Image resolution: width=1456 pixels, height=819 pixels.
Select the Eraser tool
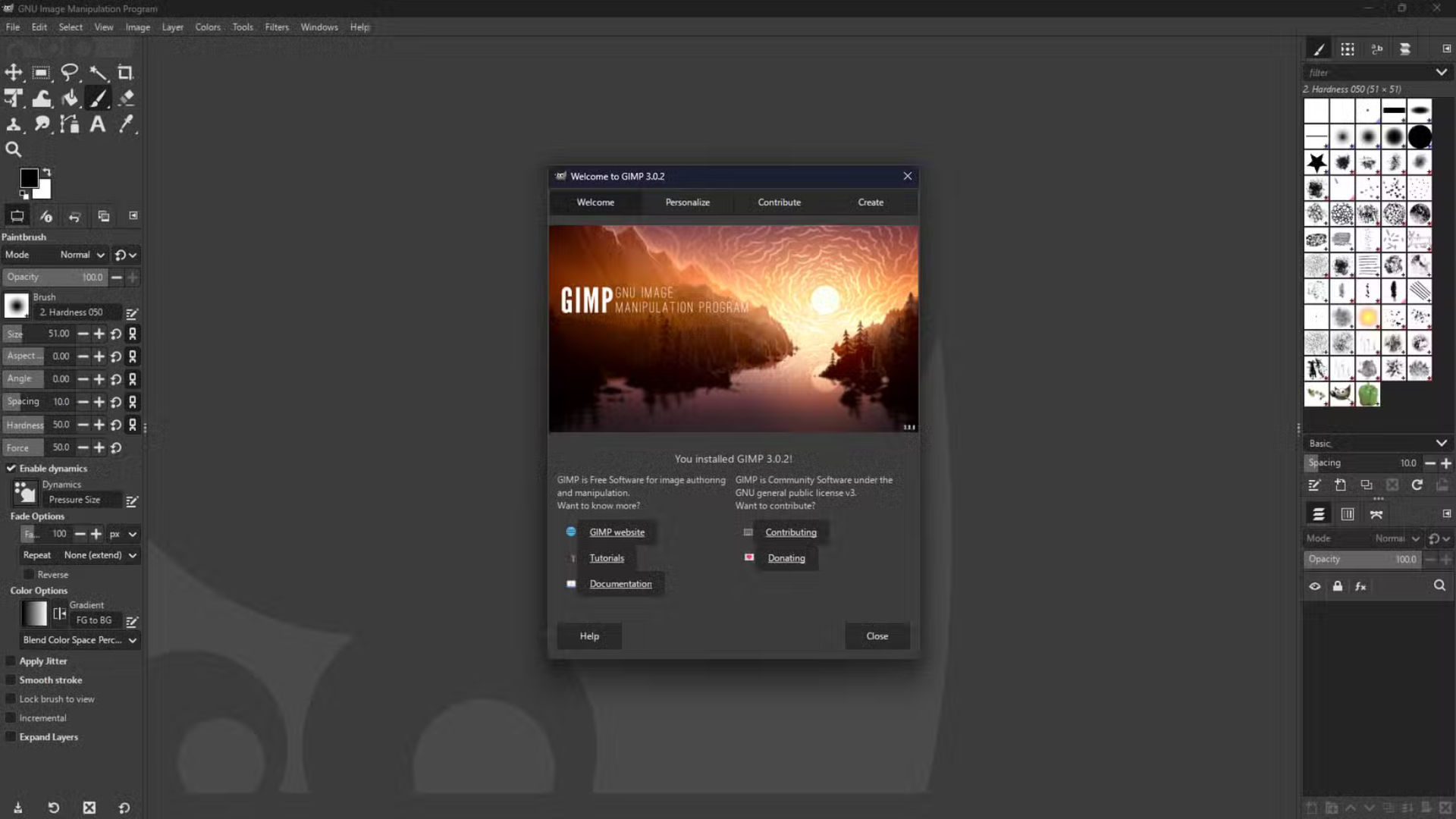(x=127, y=98)
